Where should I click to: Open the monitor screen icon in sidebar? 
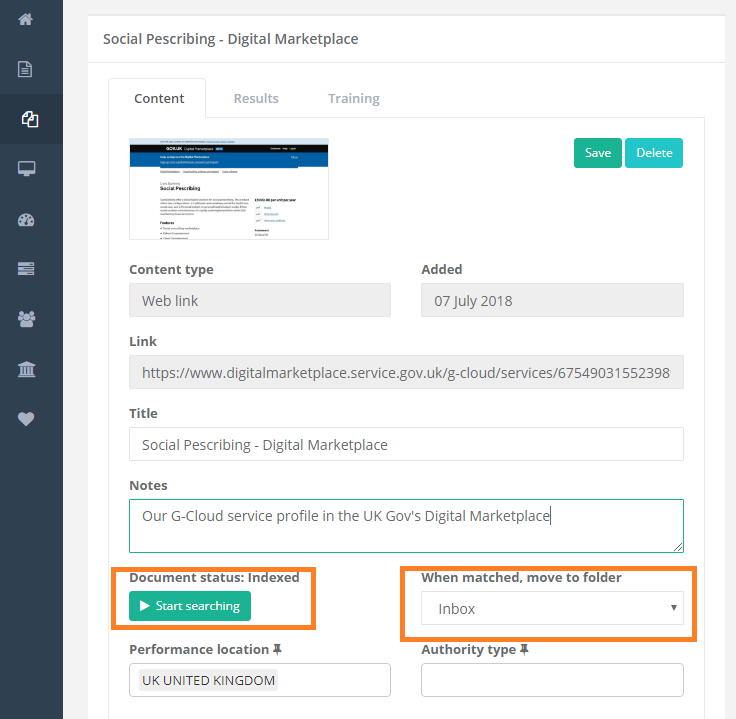pyautogui.click(x=26, y=168)
